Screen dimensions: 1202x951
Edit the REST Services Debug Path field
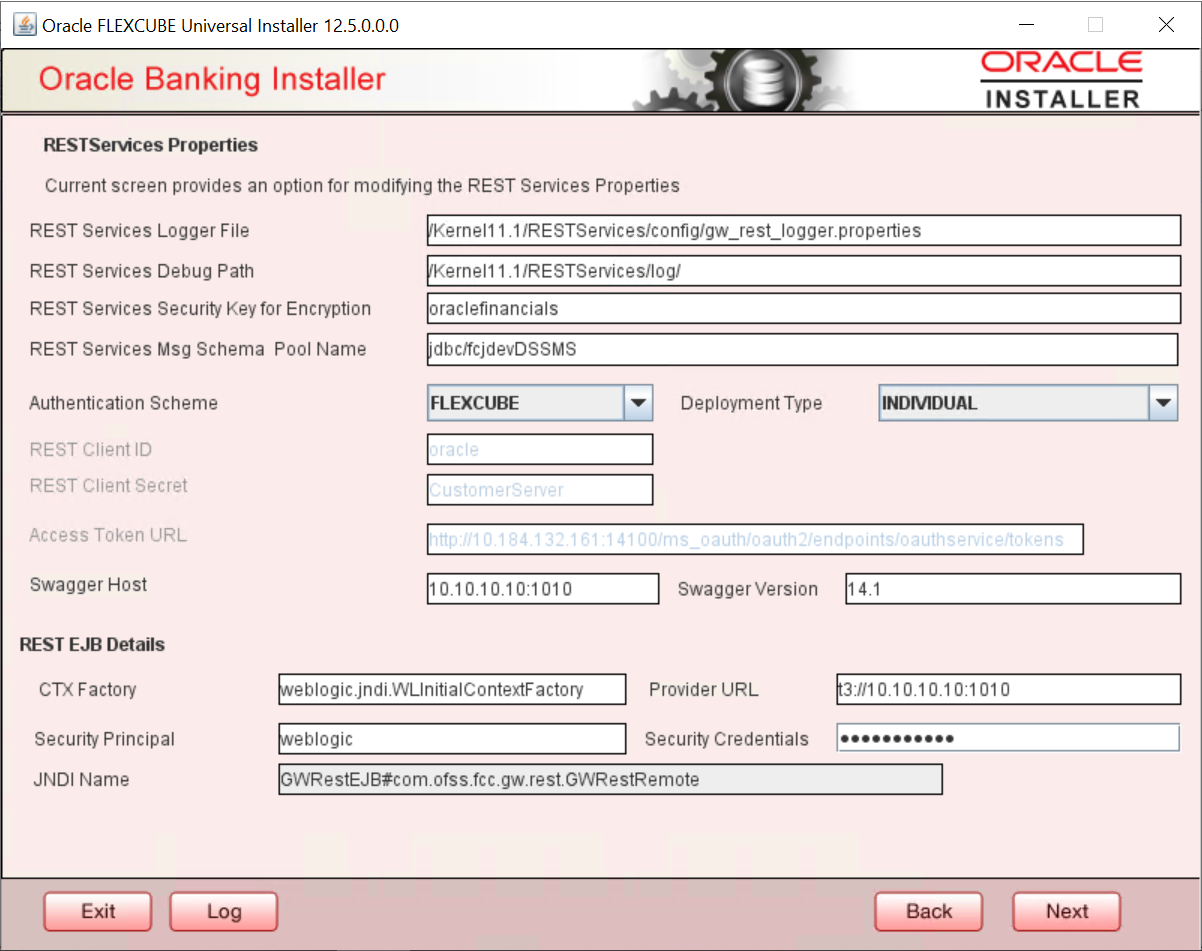(x=804, y=271)
